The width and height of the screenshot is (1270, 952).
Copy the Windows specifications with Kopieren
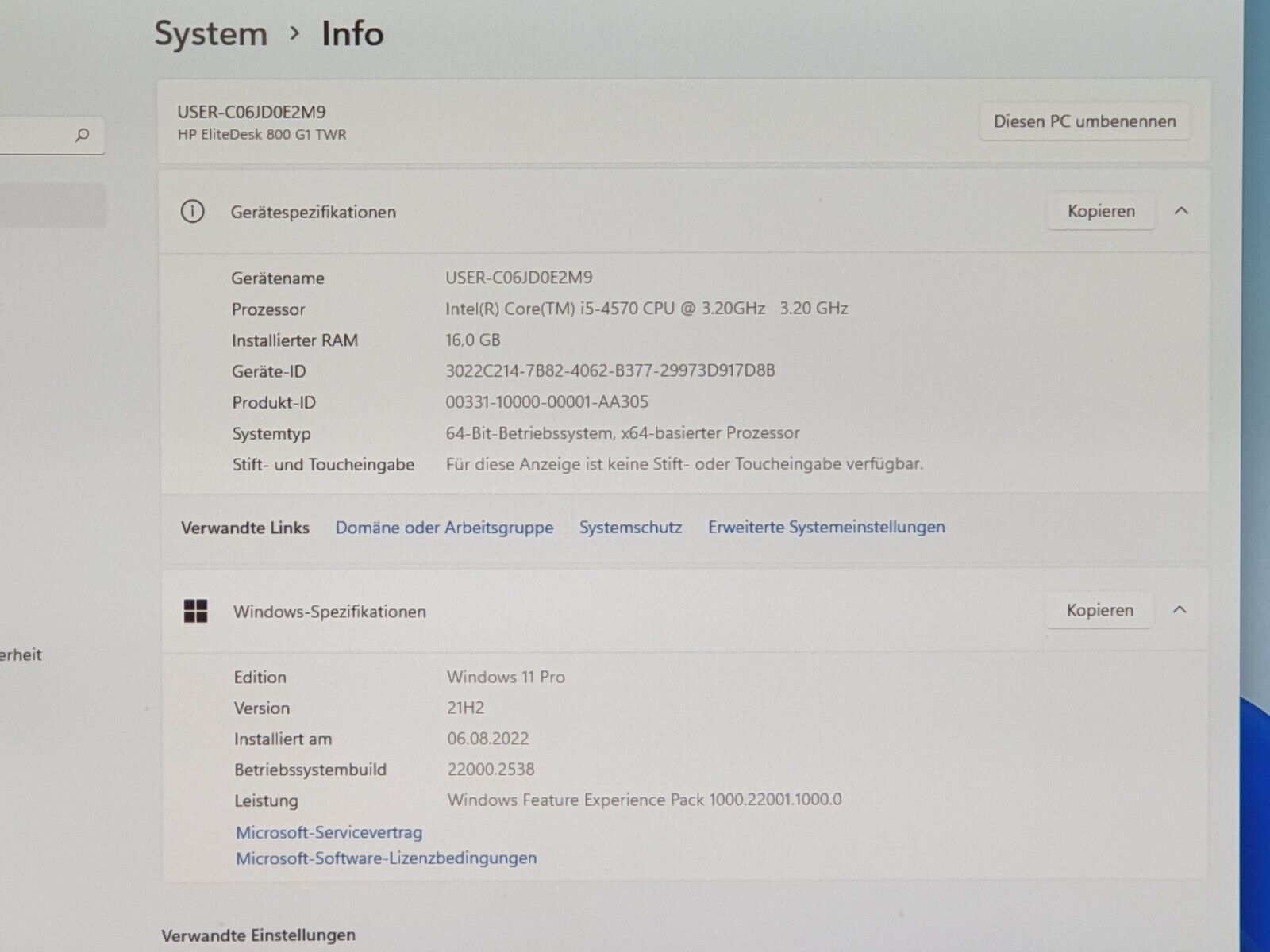[x=1099, y=610]
